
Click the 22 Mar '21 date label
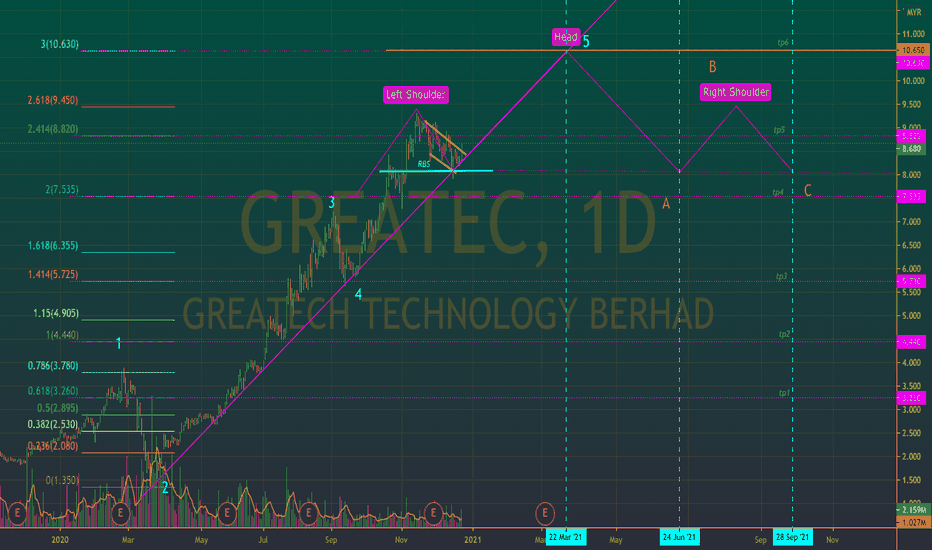click(565, 538)
